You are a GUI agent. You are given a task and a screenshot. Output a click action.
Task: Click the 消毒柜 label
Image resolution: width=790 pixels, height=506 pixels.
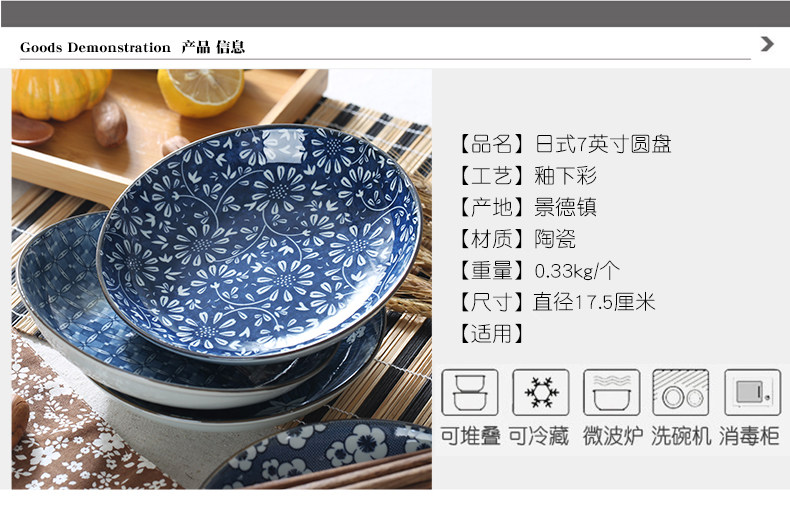749,436
